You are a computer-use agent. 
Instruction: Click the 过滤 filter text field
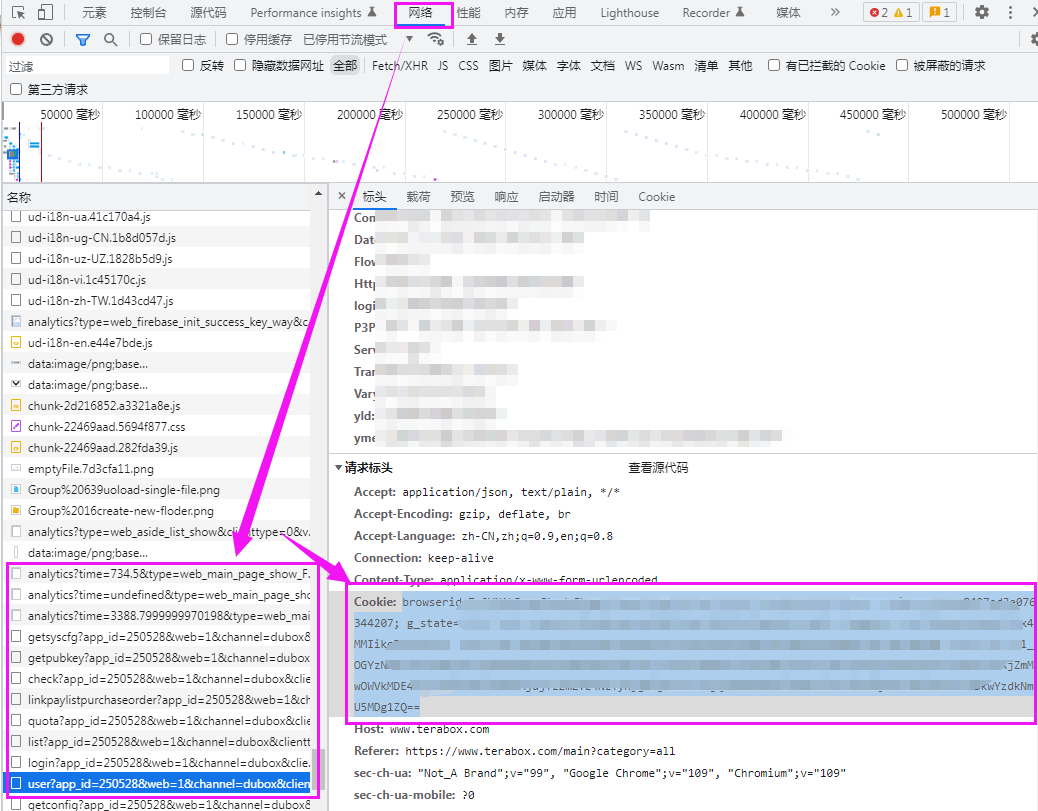88,66
